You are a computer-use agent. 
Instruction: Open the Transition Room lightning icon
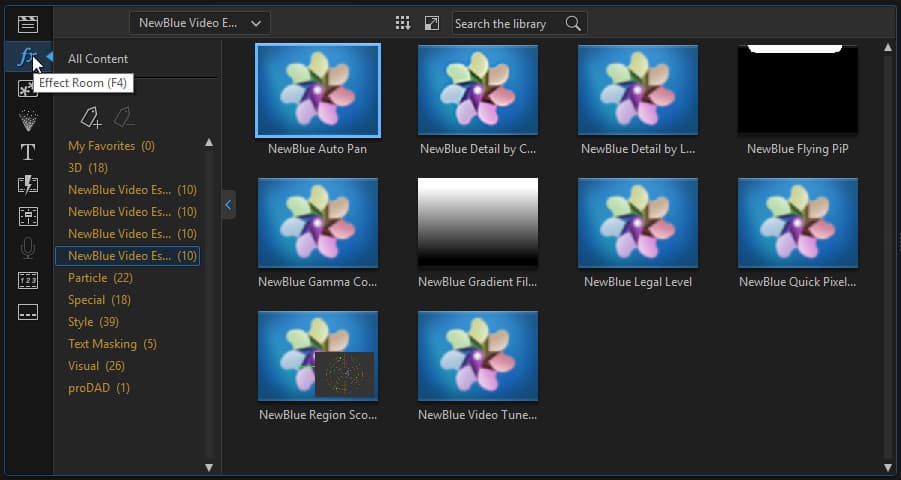(28, 185)
